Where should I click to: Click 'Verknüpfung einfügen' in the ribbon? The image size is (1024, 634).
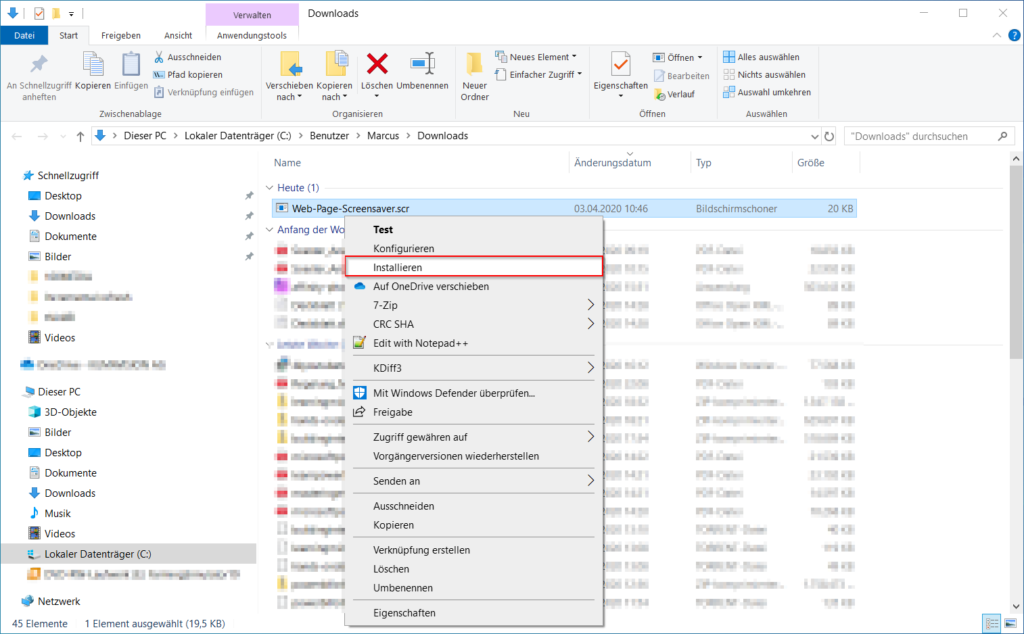pos(204,92)
